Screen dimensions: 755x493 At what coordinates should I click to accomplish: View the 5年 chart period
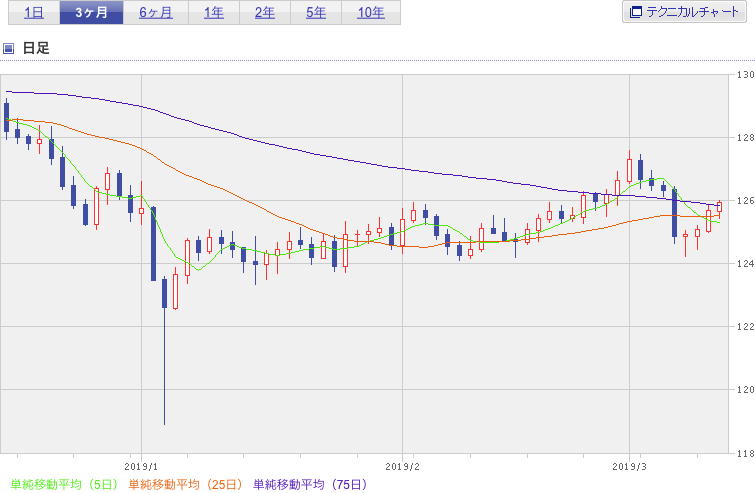316,13
